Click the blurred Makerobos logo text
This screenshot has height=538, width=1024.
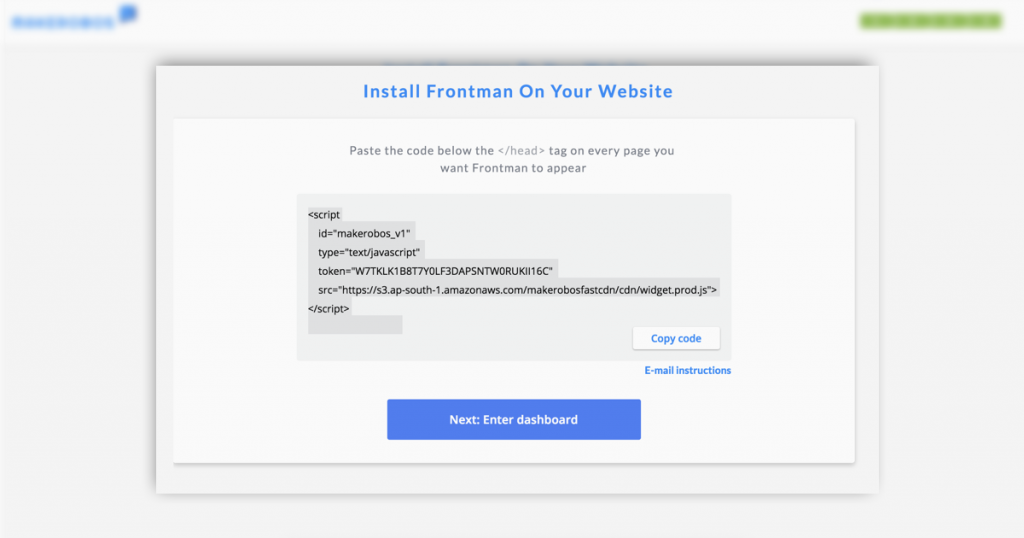click(x=63, y=23)
